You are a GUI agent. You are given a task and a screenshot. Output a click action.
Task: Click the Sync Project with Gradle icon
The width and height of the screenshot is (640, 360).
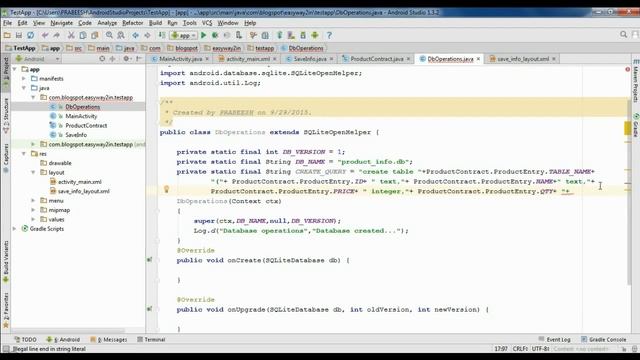(x=280, y=36)
